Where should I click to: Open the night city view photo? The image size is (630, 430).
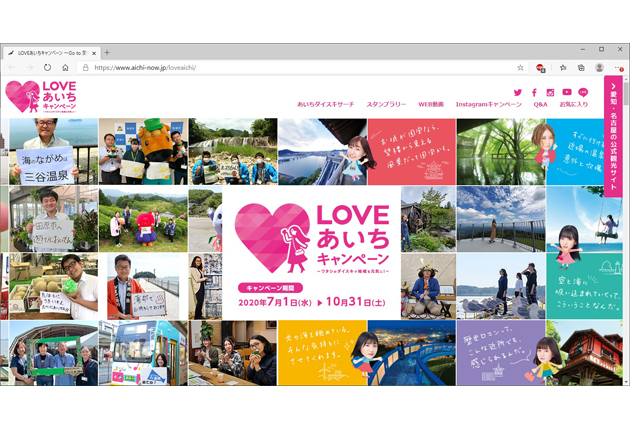tap(412, 353)
